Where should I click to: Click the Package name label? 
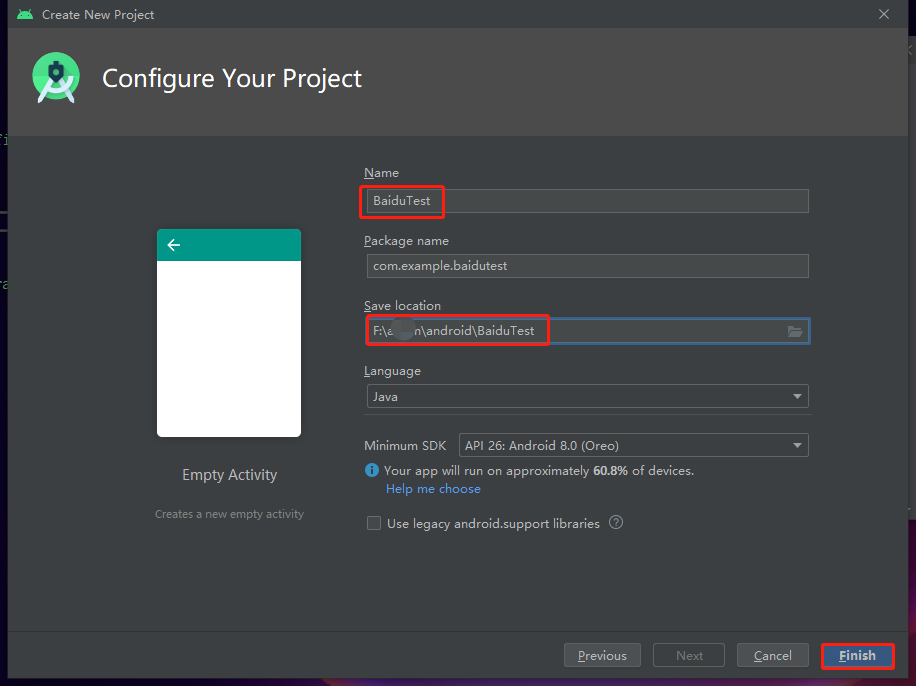407,241
